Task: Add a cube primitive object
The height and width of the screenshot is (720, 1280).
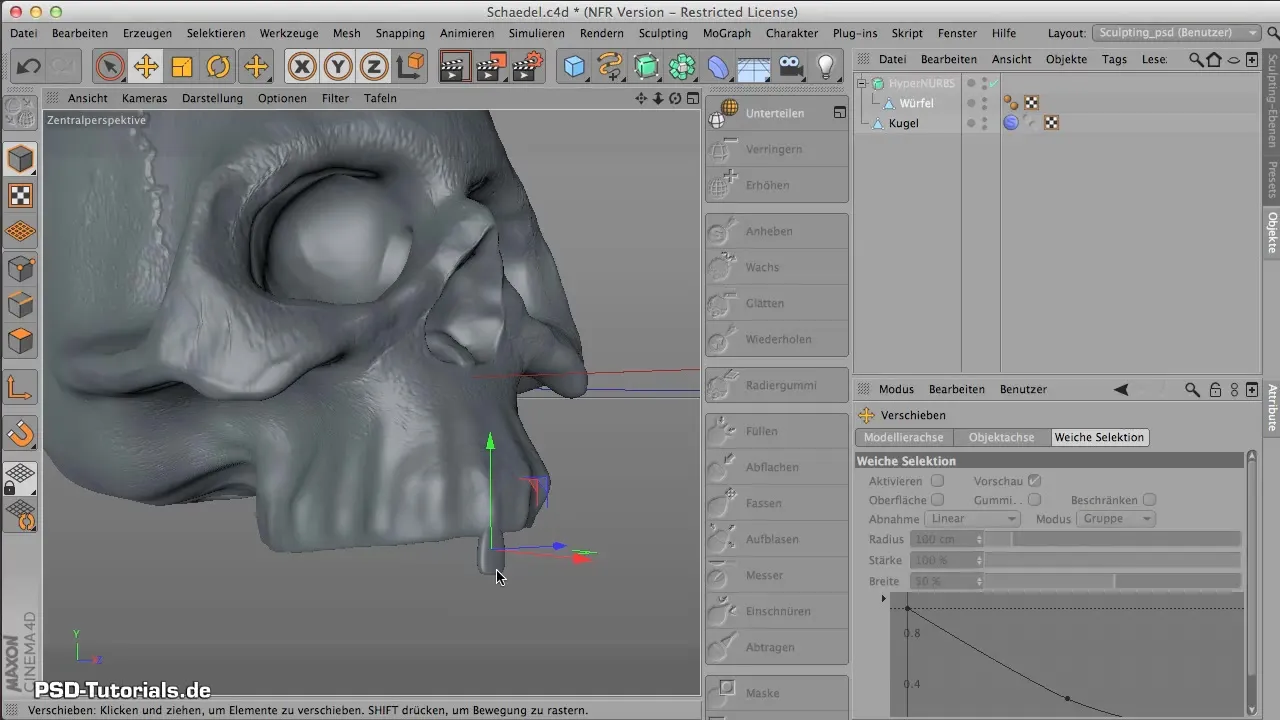Action: (x=575, y=67)
